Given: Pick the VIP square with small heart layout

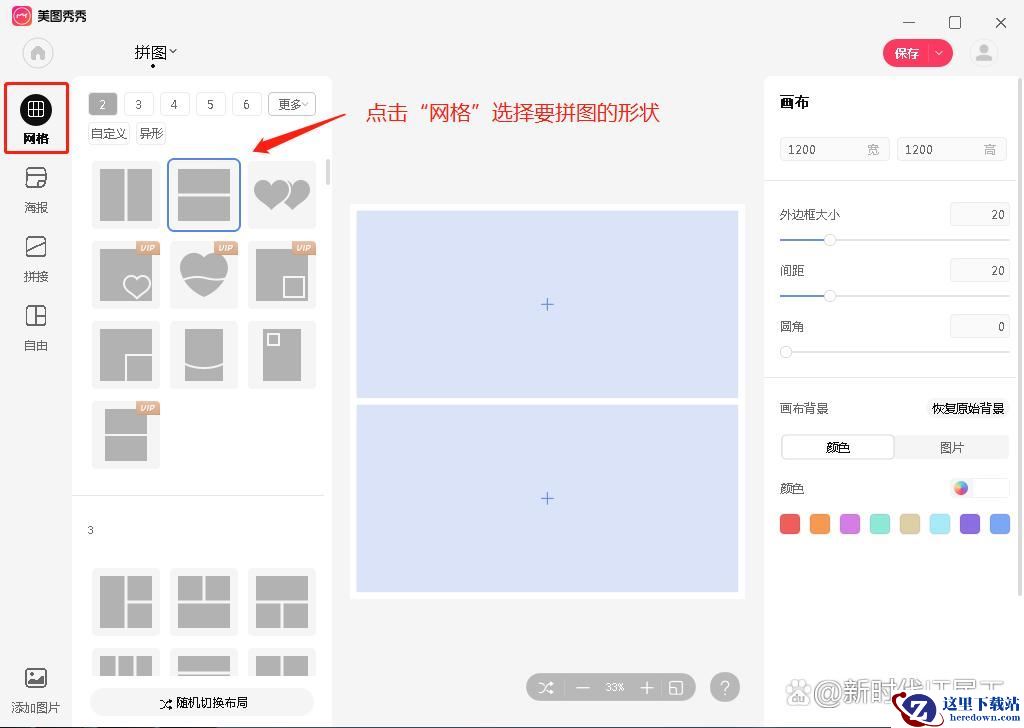Looking at the screenshot, I should tap(126, 275).
